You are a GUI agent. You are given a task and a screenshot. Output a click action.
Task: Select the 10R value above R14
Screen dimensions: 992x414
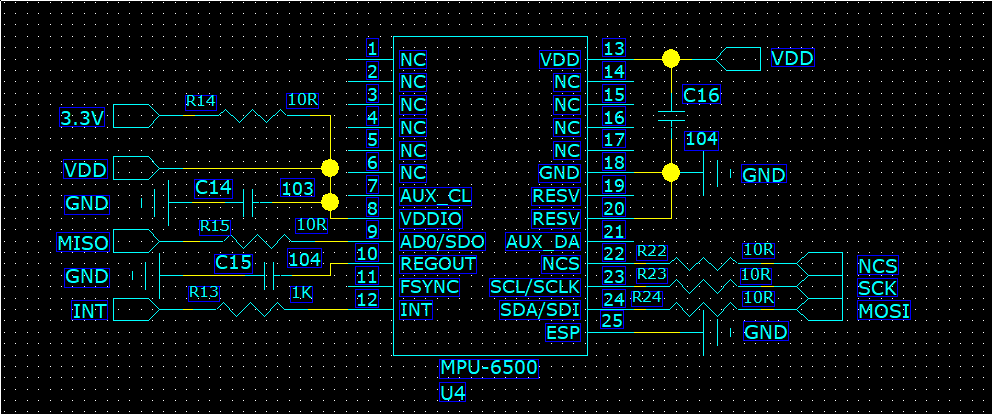click(302, 101)
